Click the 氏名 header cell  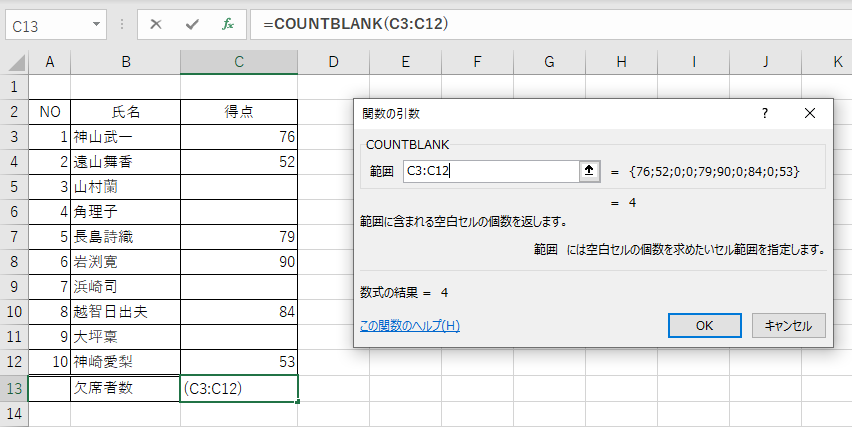pyautogui.click(x=126, y=112)
